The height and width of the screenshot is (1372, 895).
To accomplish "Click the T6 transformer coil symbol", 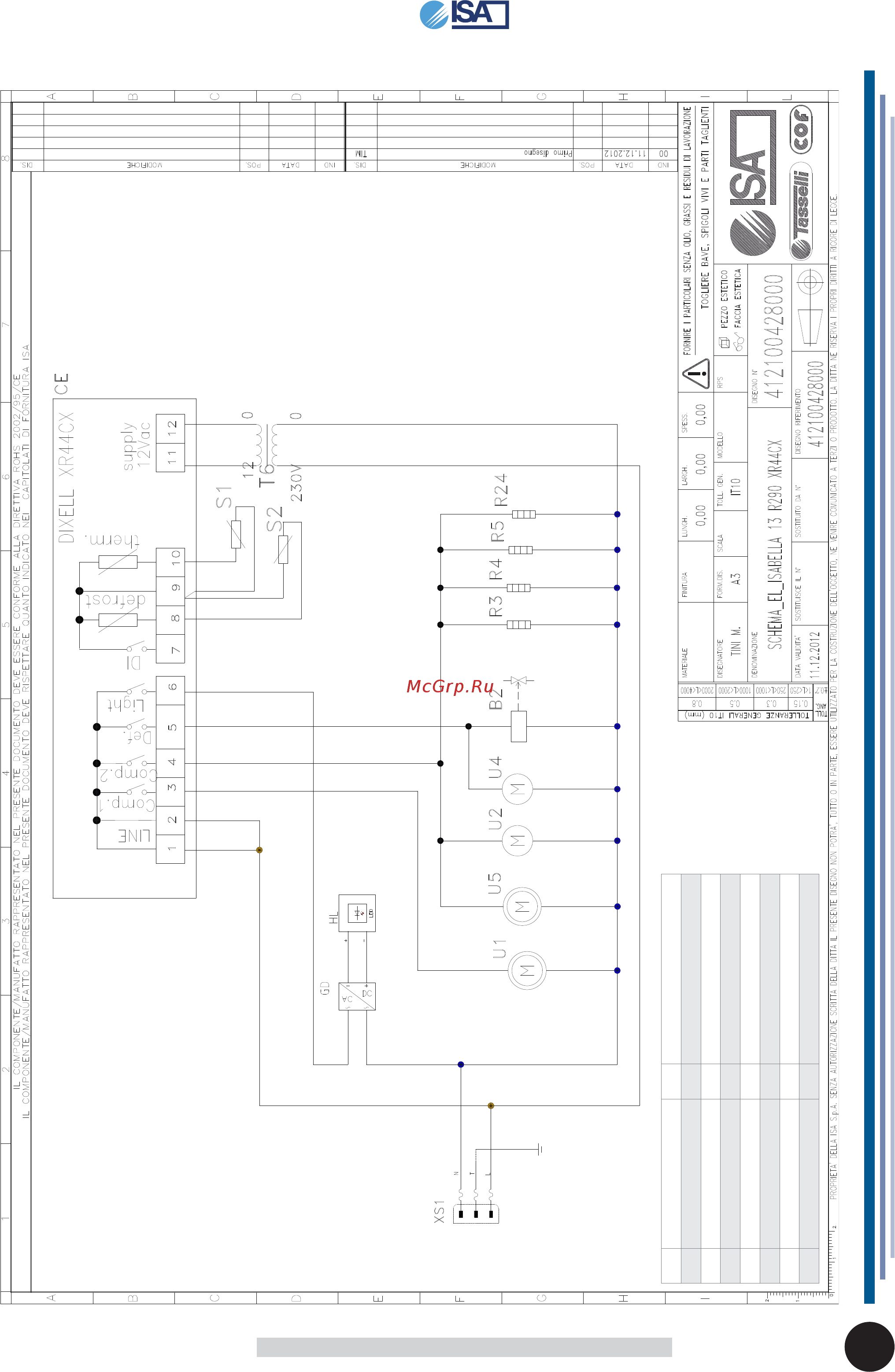I will pos(268,444).
